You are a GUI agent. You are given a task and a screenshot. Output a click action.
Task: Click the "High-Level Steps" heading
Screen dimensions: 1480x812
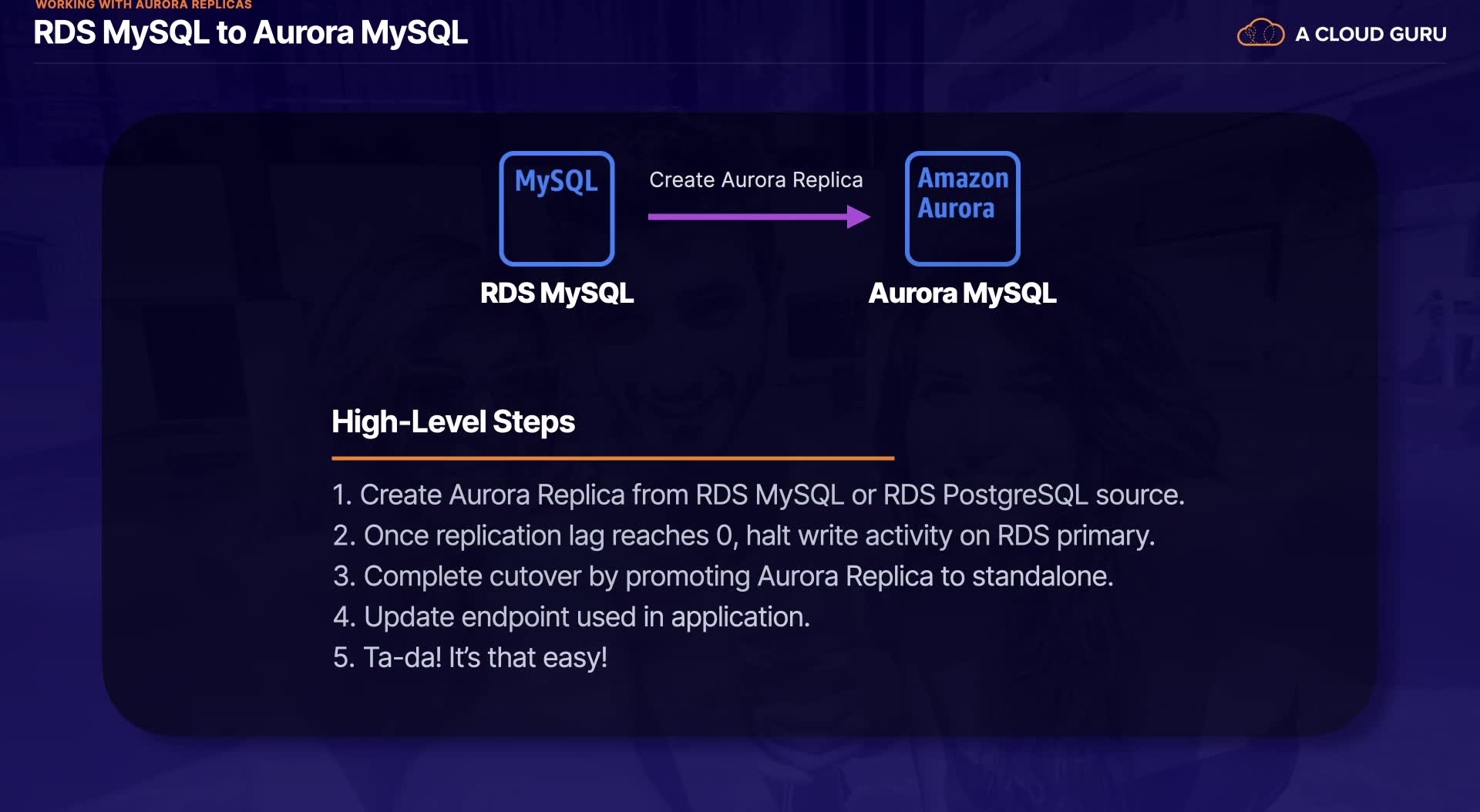pyautogui.click(x=453, y=422)
